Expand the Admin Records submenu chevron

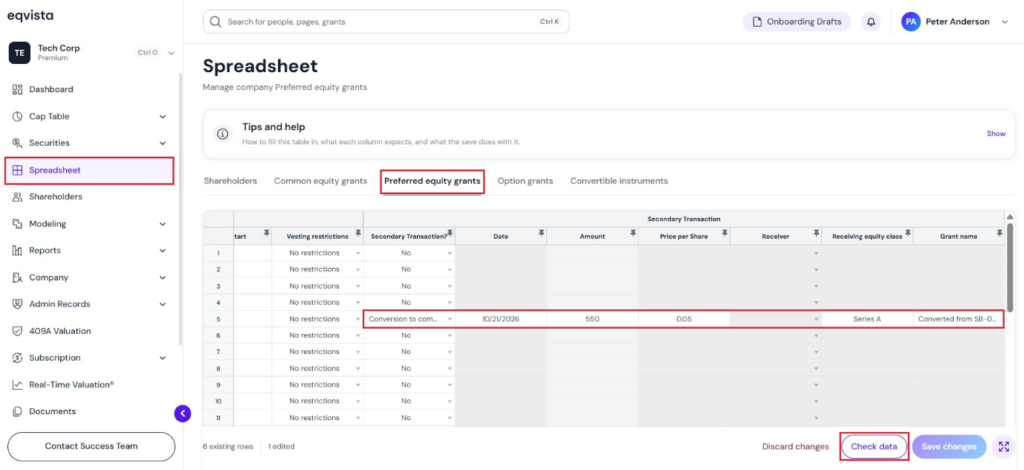pyautogui.click(x=163, y=304)
